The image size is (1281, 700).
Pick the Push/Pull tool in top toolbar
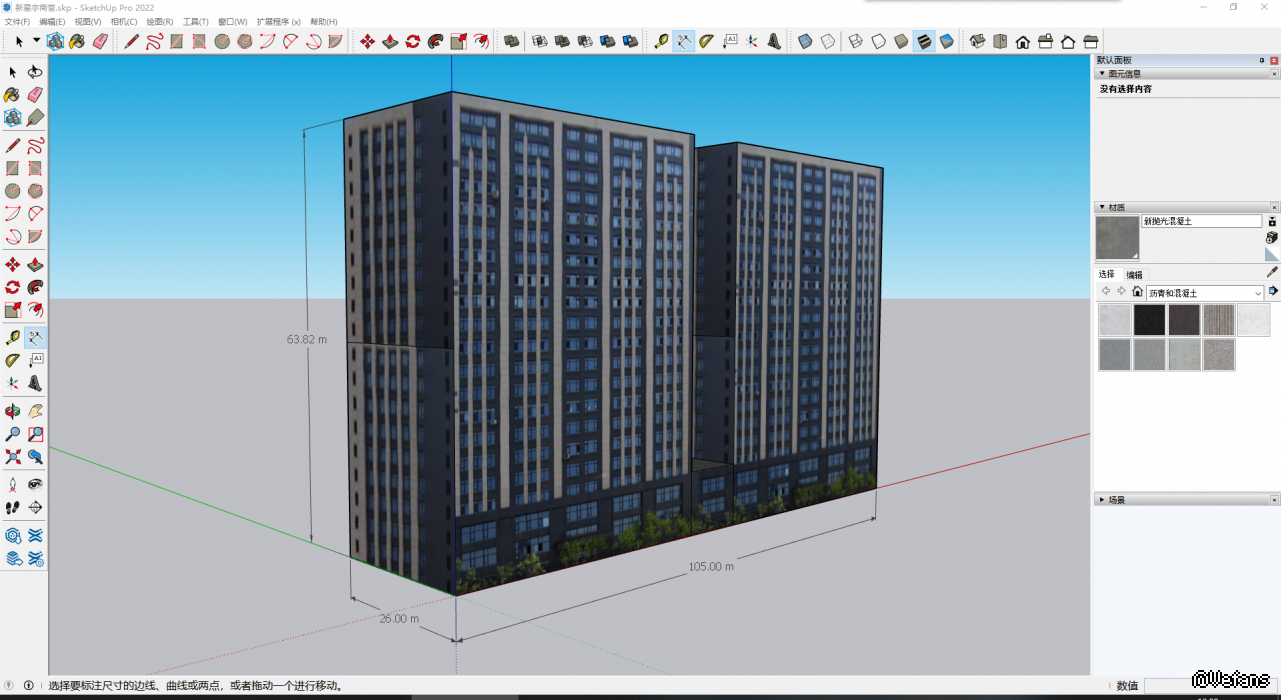point(390,41)
